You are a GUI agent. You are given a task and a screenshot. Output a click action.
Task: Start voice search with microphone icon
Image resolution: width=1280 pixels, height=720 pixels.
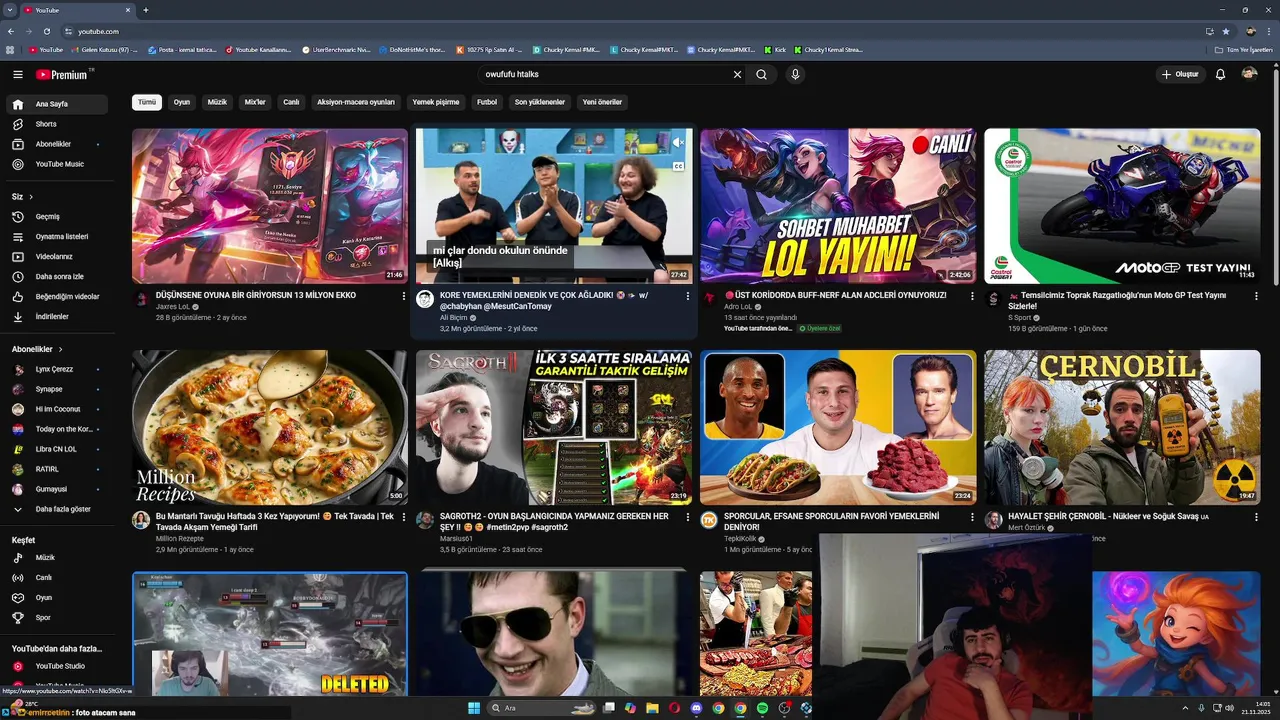click(795, 74)
